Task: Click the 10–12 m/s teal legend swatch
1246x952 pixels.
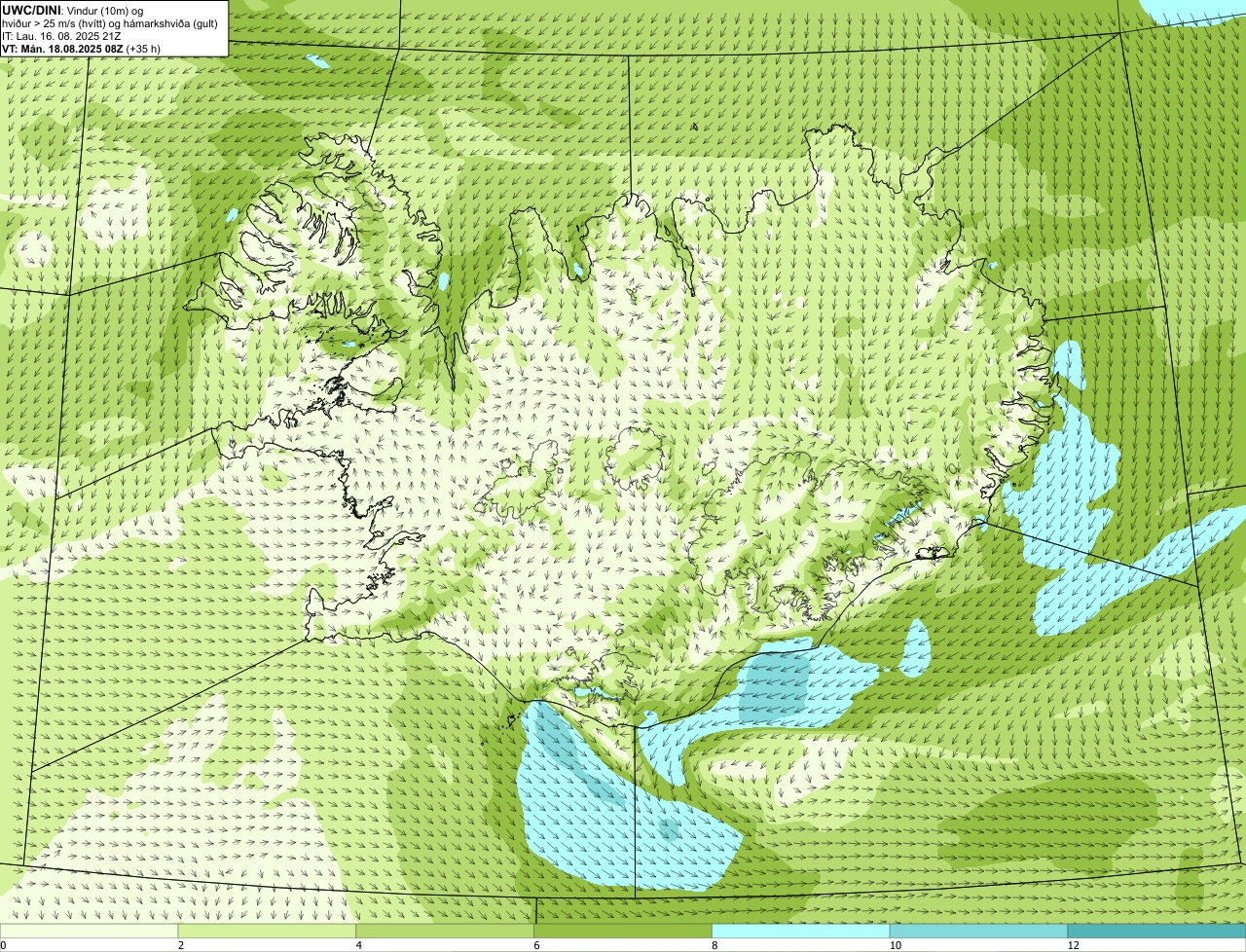Action: point(979,932)
